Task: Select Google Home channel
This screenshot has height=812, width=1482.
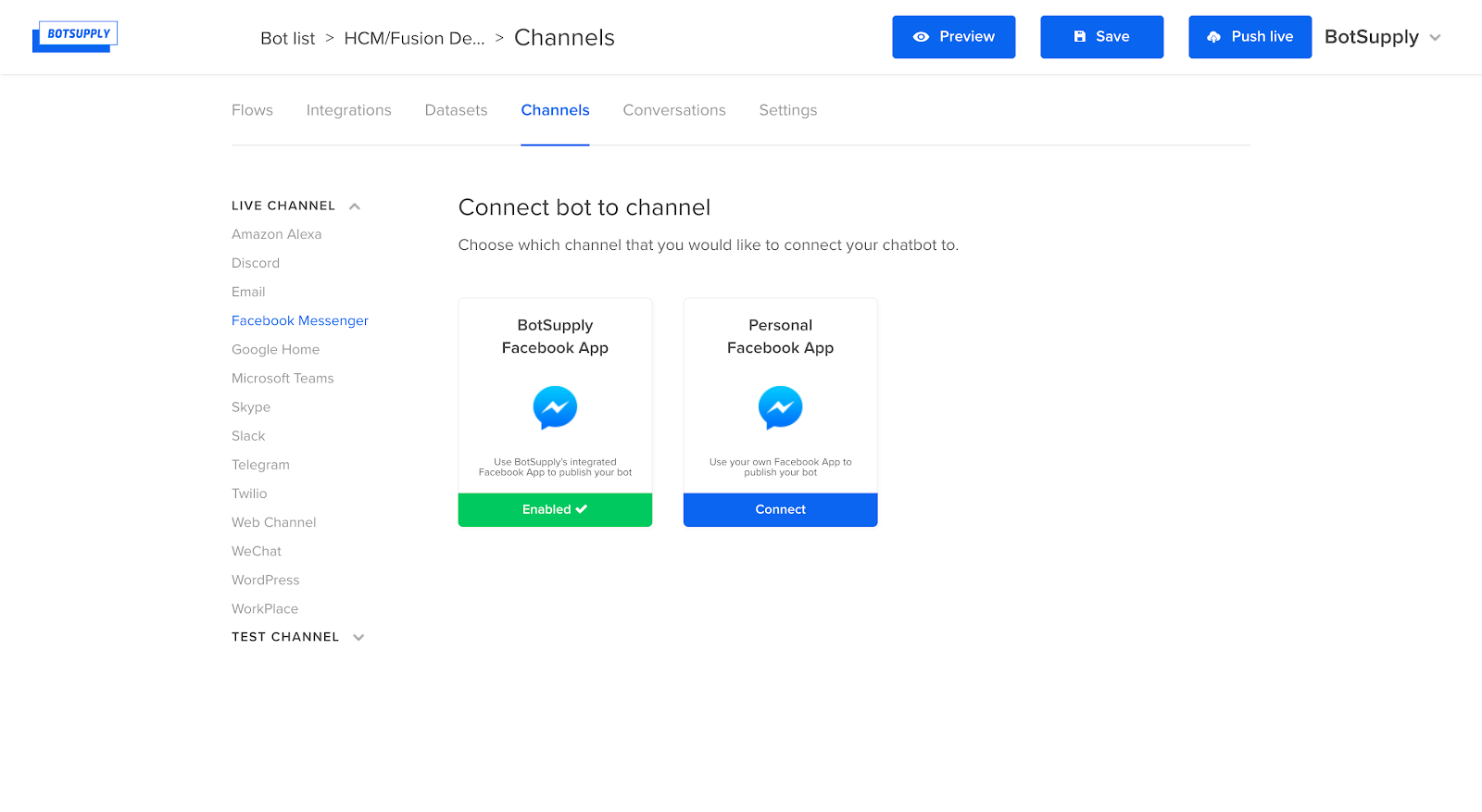Action: tap(276, 349)
